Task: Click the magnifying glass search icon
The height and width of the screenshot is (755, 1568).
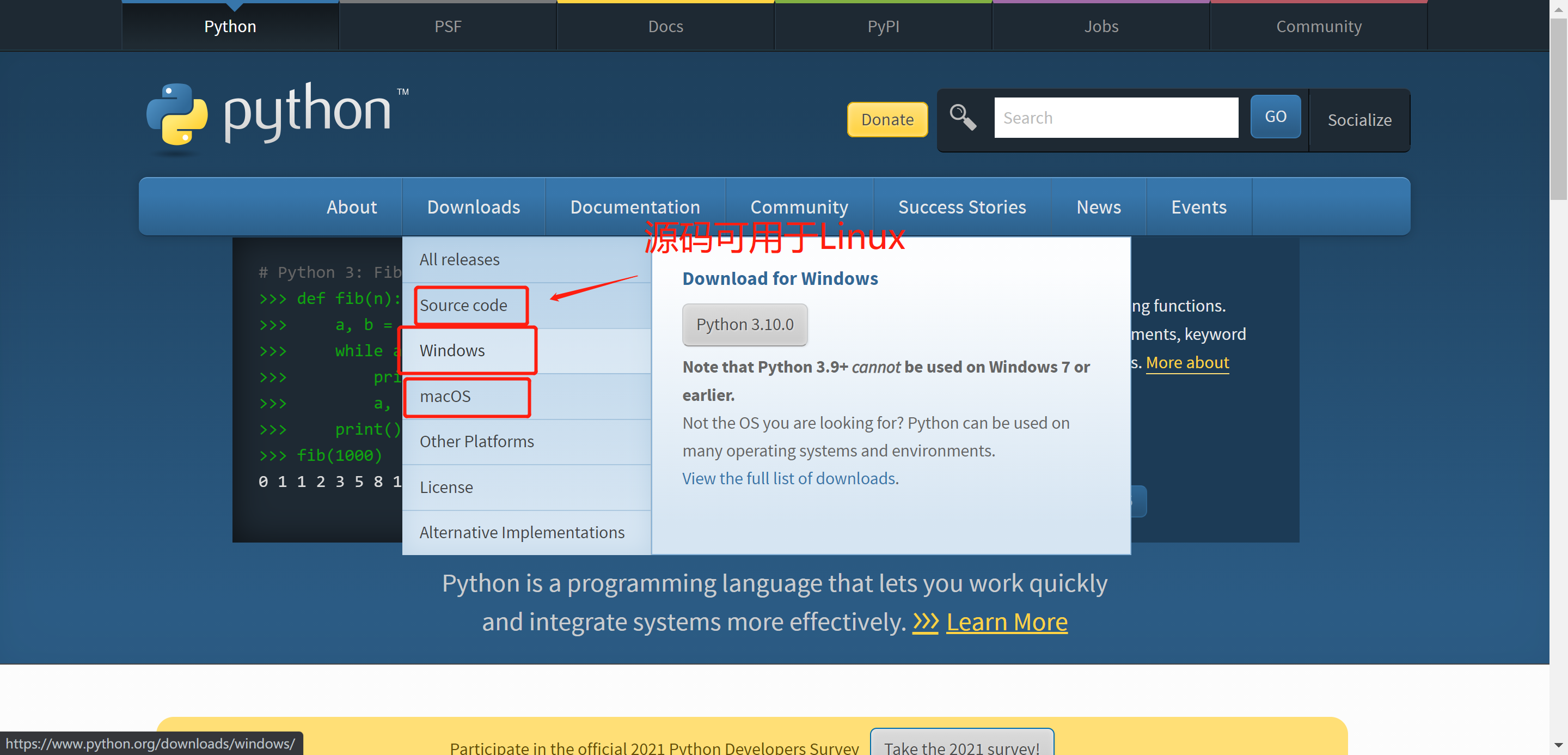Action: point(963,117)
